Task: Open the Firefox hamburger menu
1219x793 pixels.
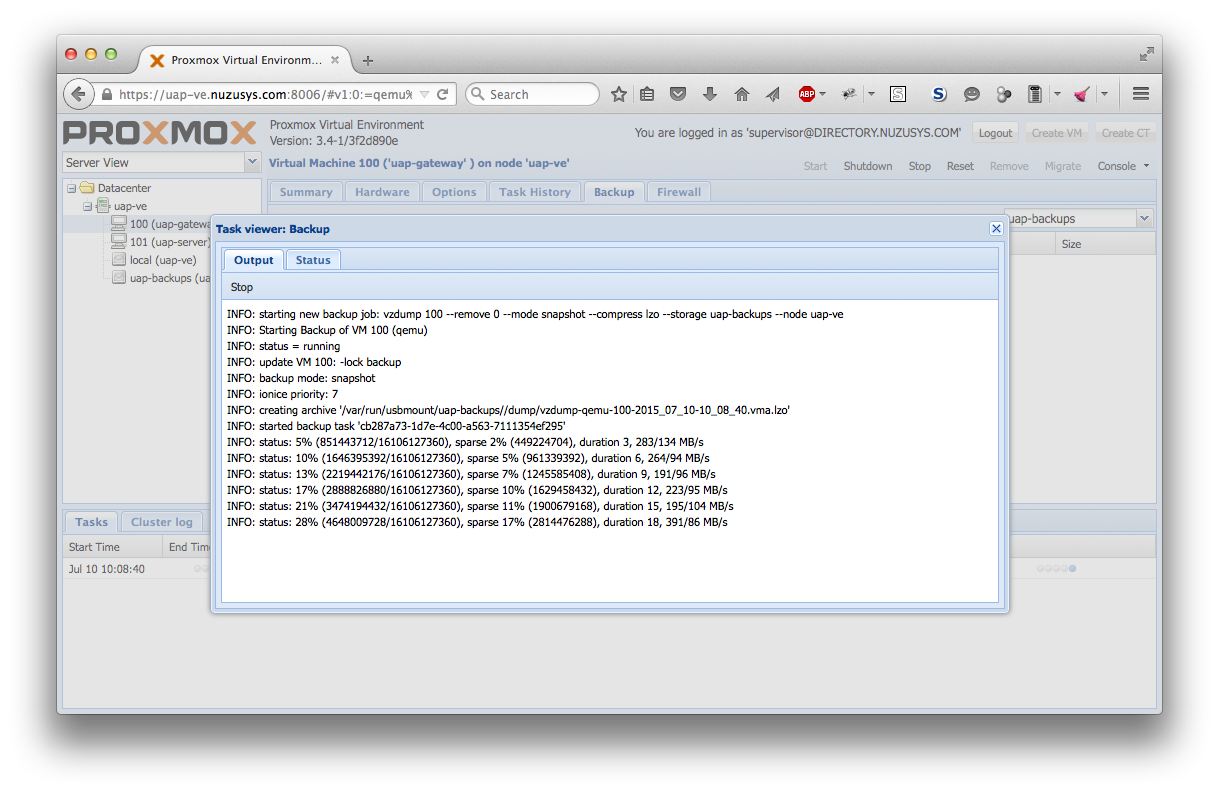Action: tap(1140, 93)
